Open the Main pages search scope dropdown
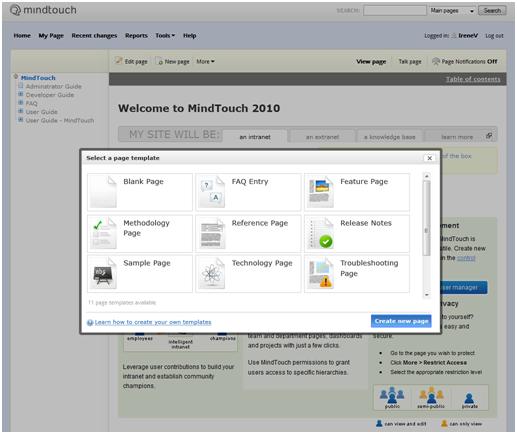The image size is (517, 434). 451,11
